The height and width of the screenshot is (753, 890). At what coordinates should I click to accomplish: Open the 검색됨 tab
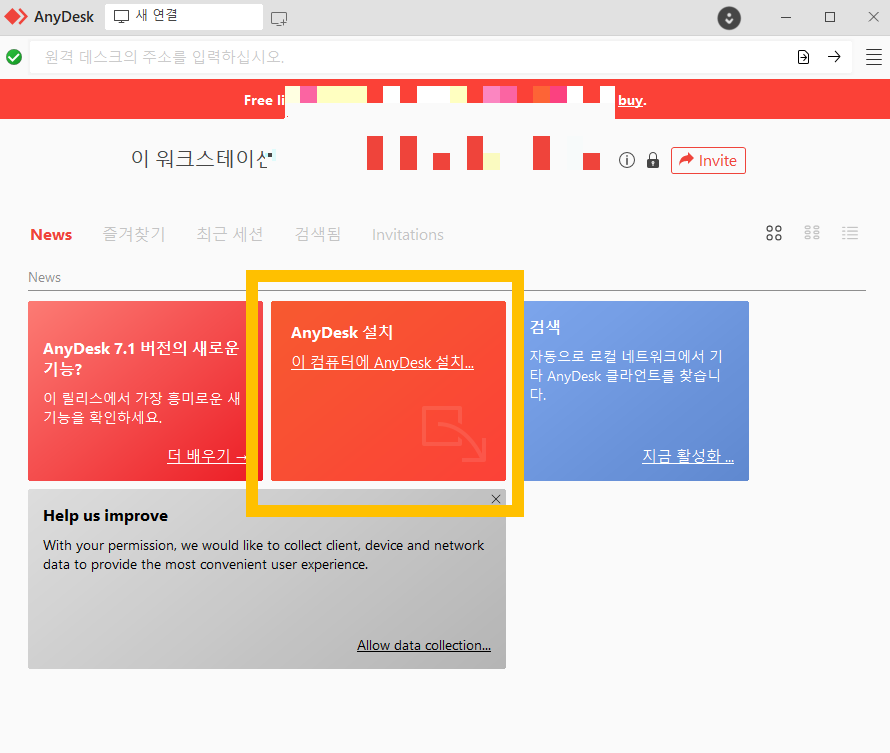click(318, 234)
